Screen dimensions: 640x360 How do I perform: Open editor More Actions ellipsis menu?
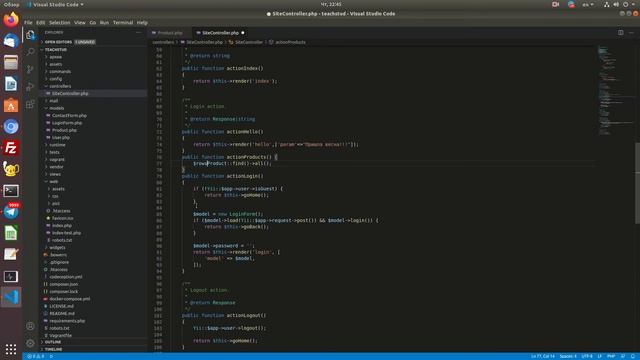pos(631,33)
